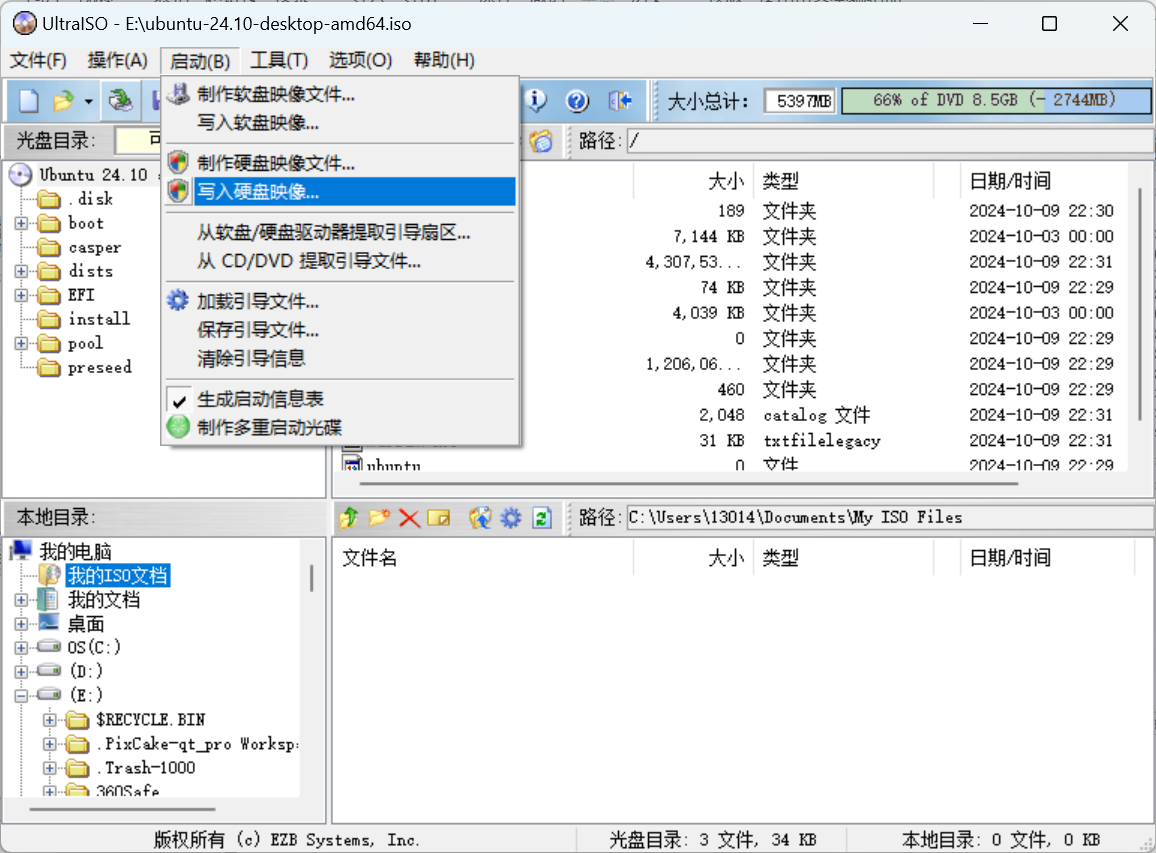Open the 工具(T) menu
1156x853 pixels.
pyautogui.click(x=279, y=60)
